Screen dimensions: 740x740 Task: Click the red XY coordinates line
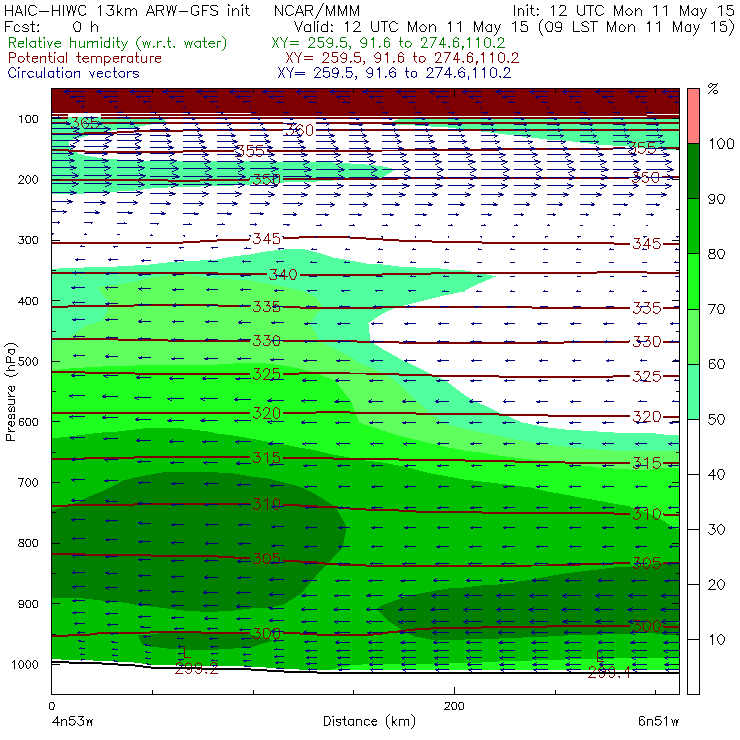point(402,58)
